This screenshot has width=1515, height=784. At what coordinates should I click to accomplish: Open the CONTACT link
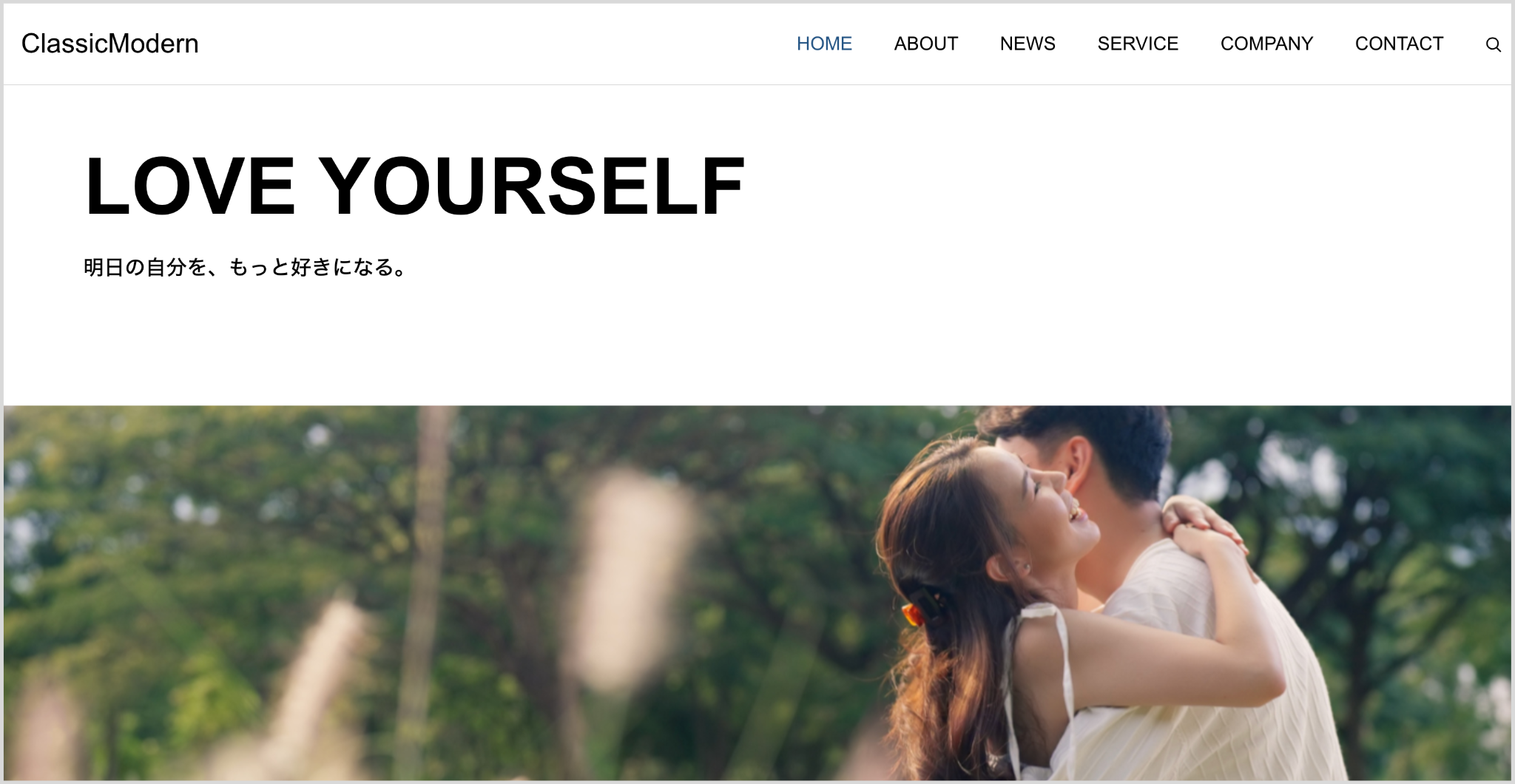click(x=1399, y=44)
